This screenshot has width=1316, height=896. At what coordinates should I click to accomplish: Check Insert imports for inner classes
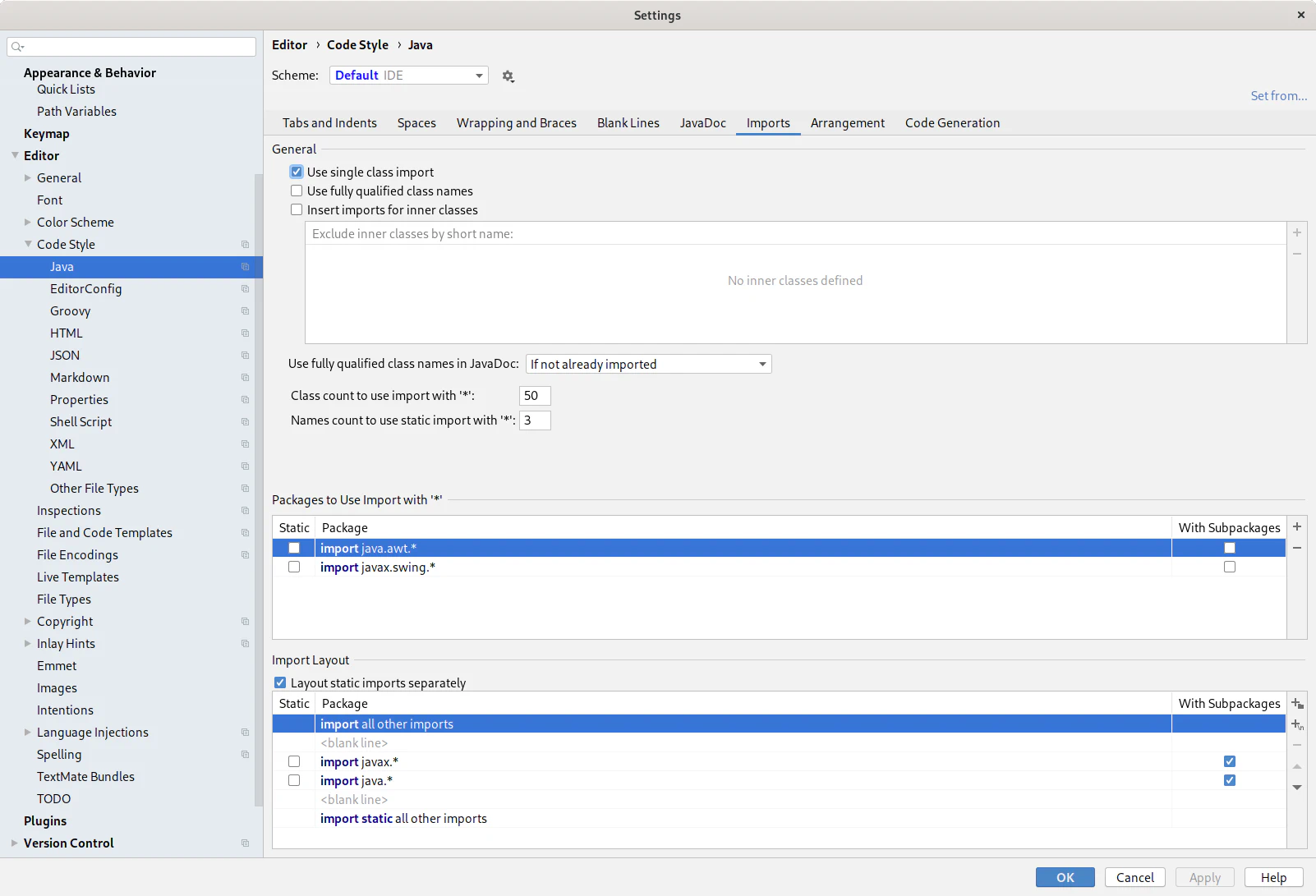point(297,210)
